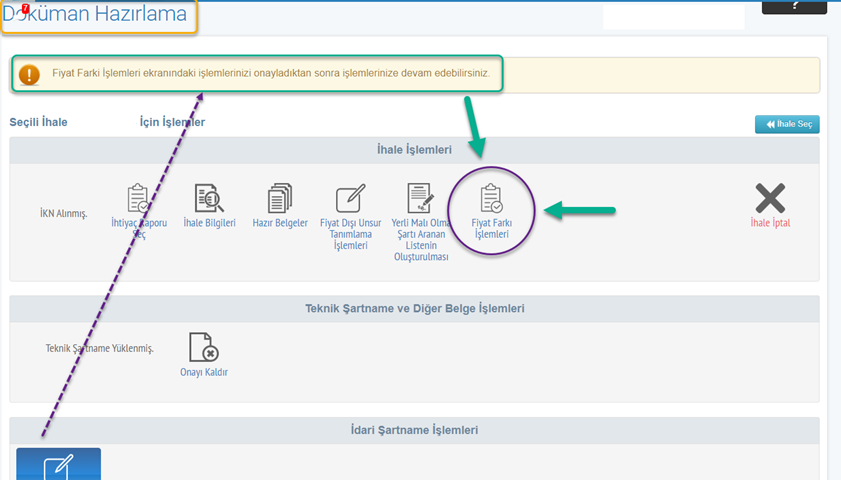Click the orange warning exclamation icon

[x=30, y=75]
